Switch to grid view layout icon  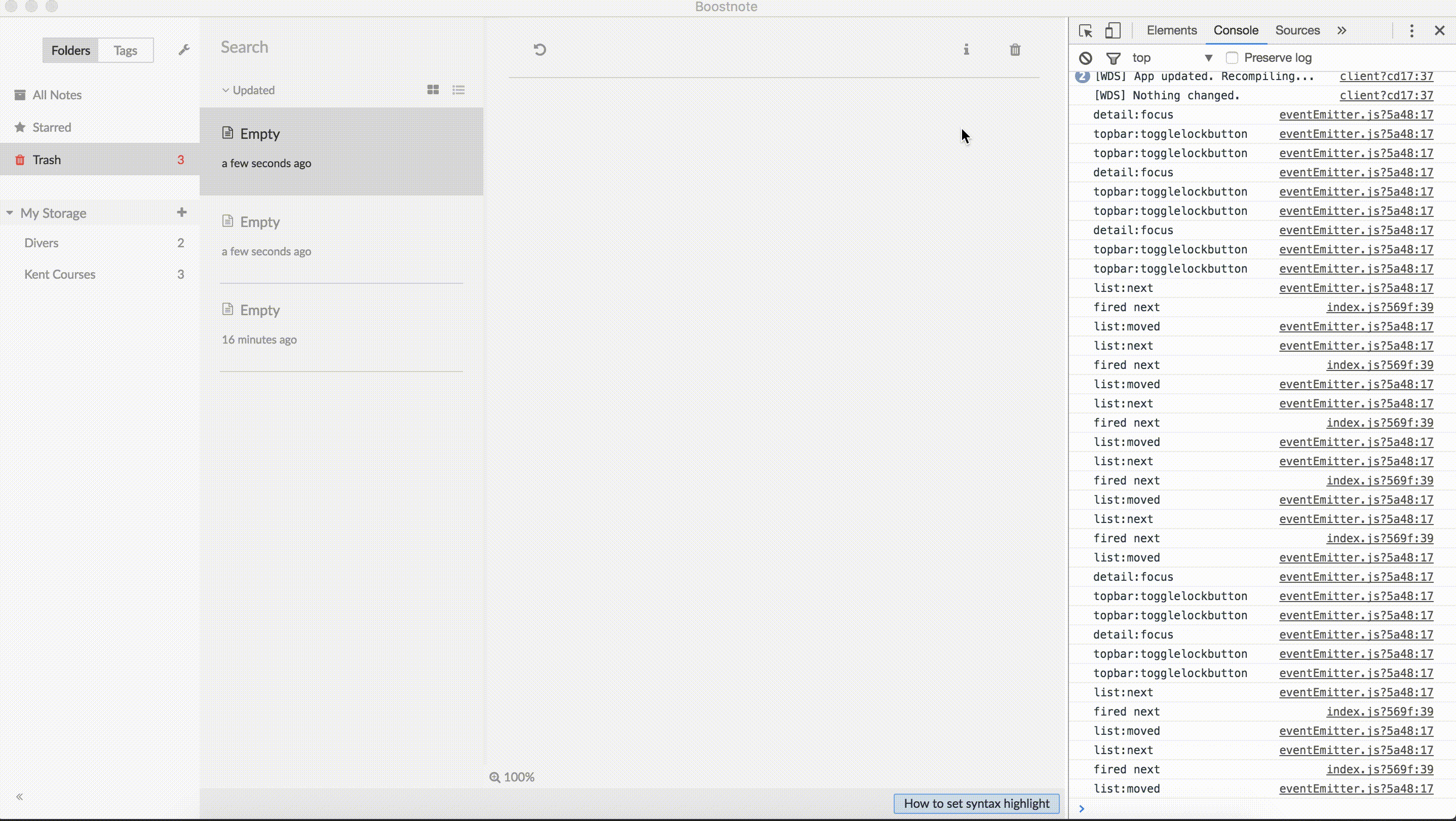(433, 90)
